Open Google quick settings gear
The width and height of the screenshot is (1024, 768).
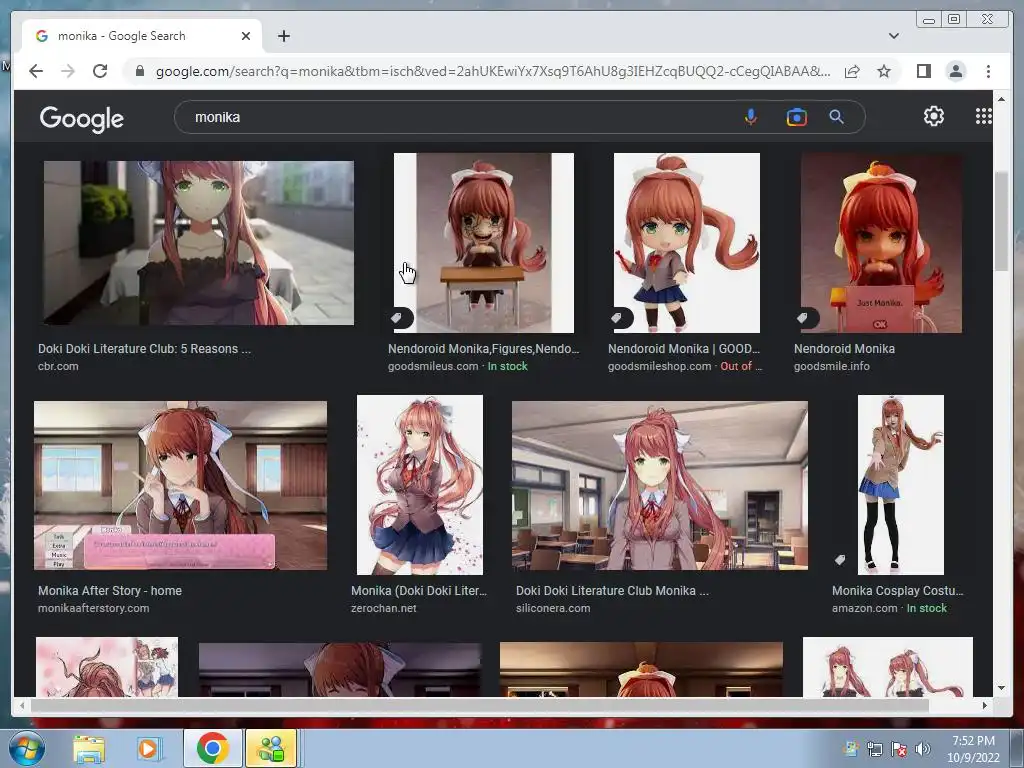(934, 116)
